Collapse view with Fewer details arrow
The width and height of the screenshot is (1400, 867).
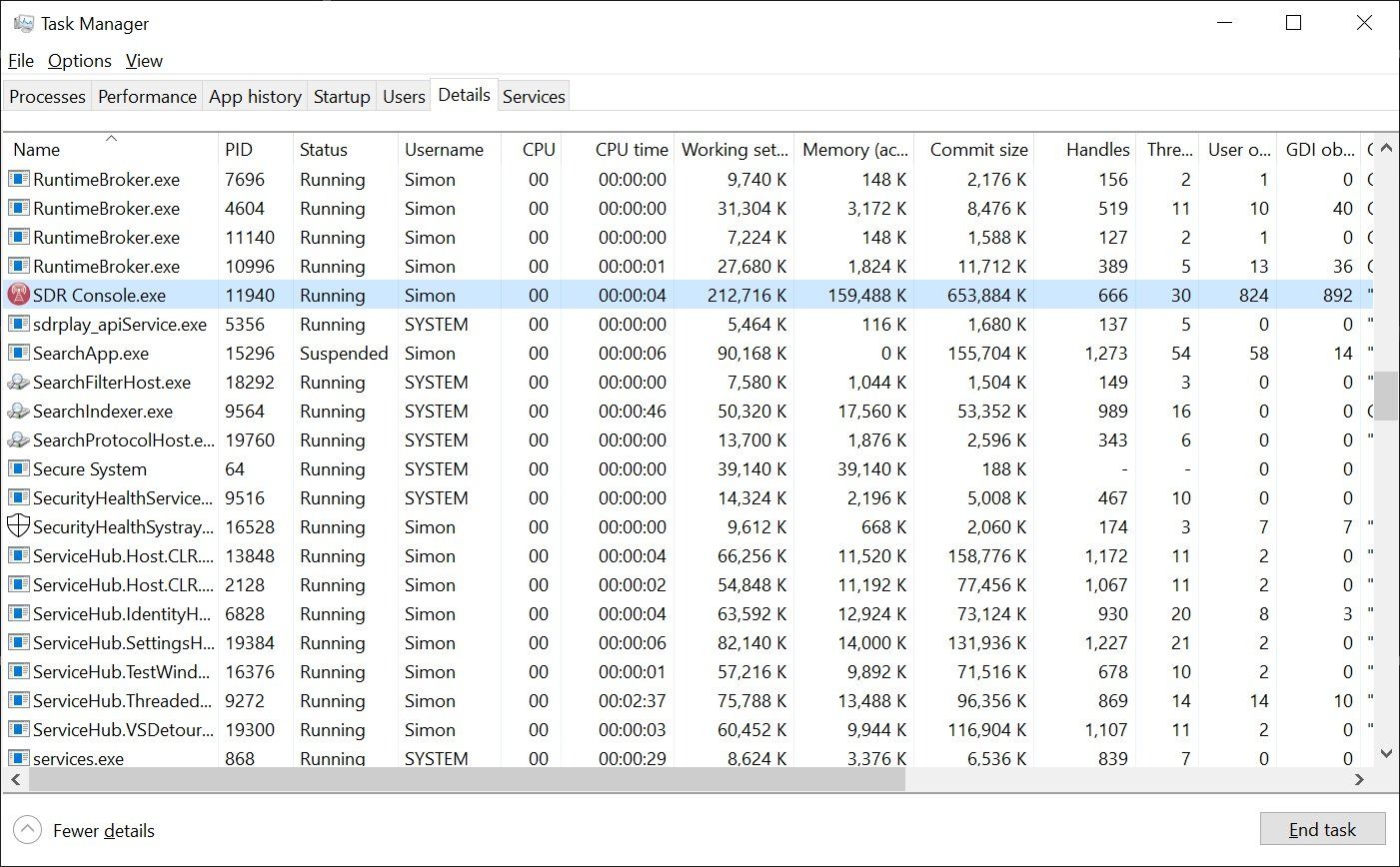point(27,830)
